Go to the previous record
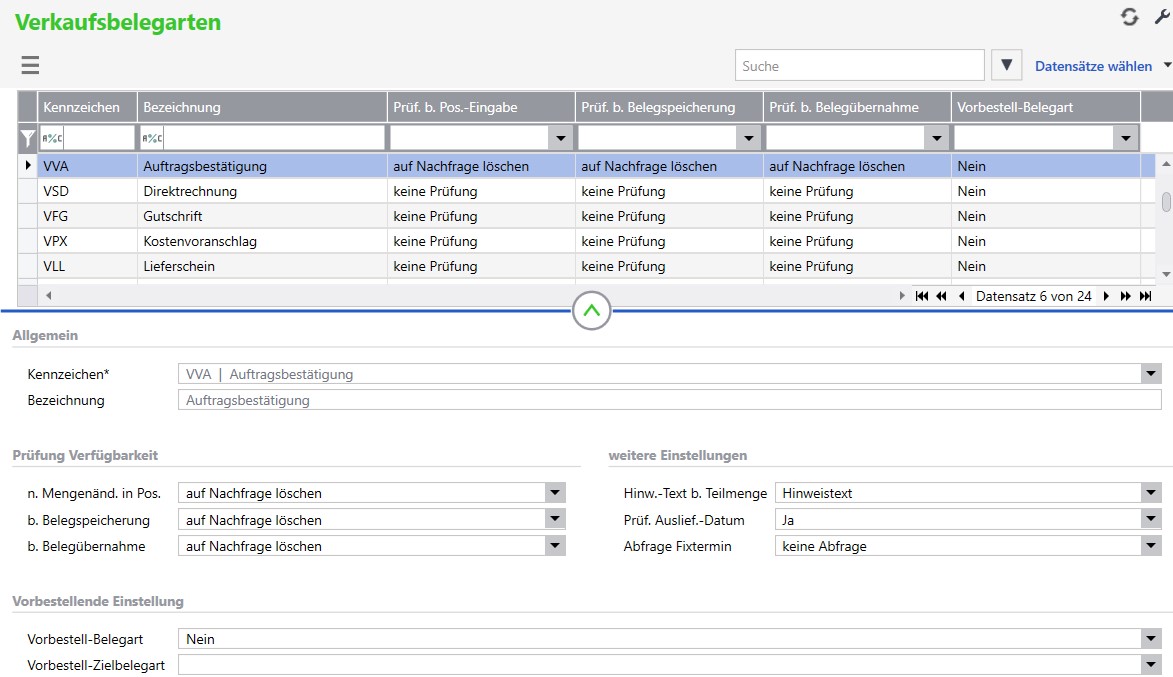The width and height of the screenshot is (1173, 677). (962, 296)
